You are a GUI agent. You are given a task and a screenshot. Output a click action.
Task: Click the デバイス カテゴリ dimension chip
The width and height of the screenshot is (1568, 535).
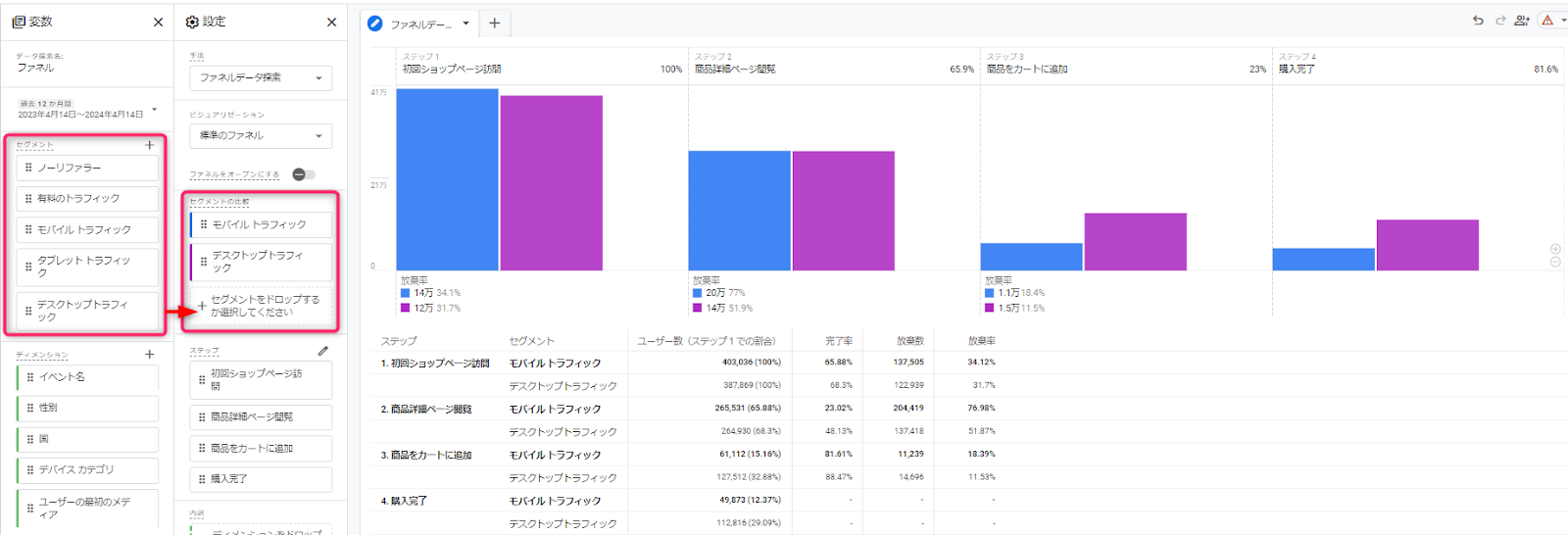87,470
